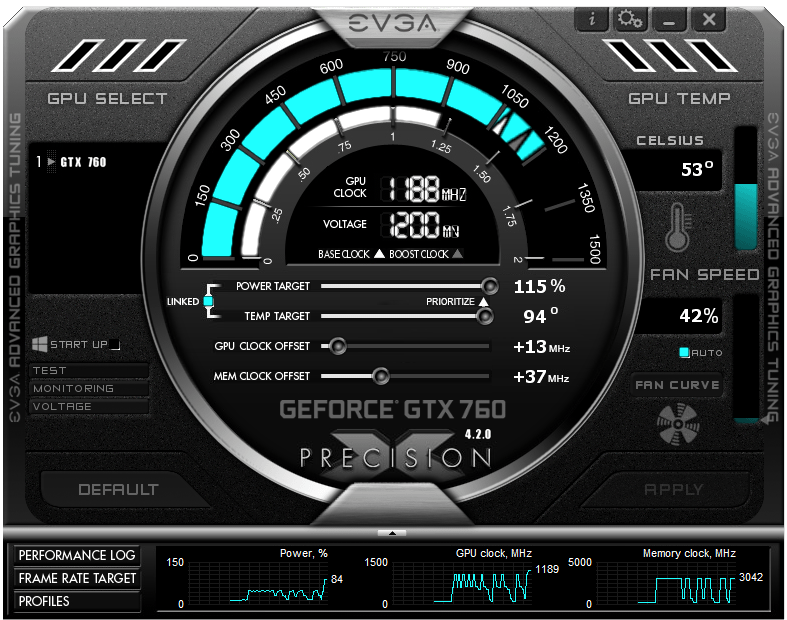This screenshot has width=787, height=620.
Task: Click the Prioritize triangle arrow
Action: click(483, 301)
